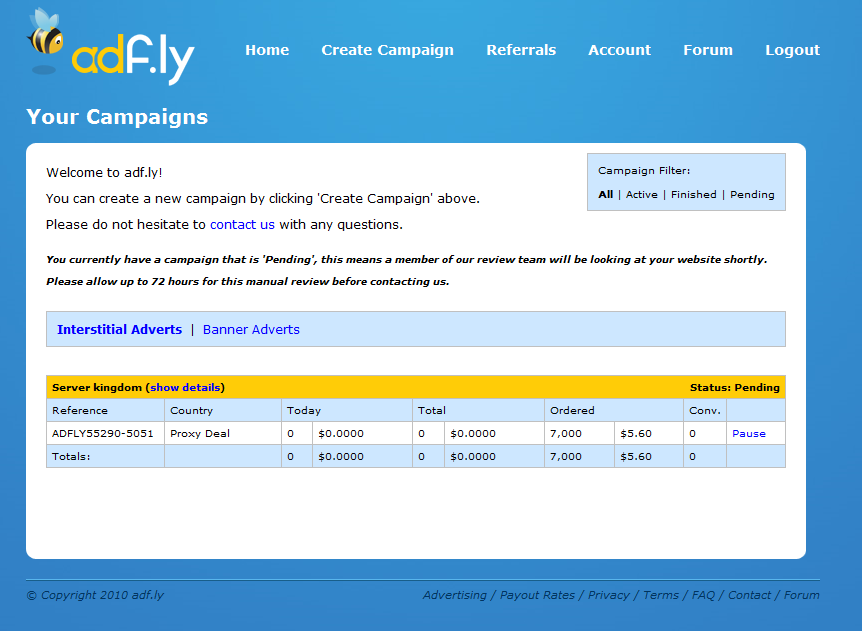Filter campaigns by Active

pos(642,195)
